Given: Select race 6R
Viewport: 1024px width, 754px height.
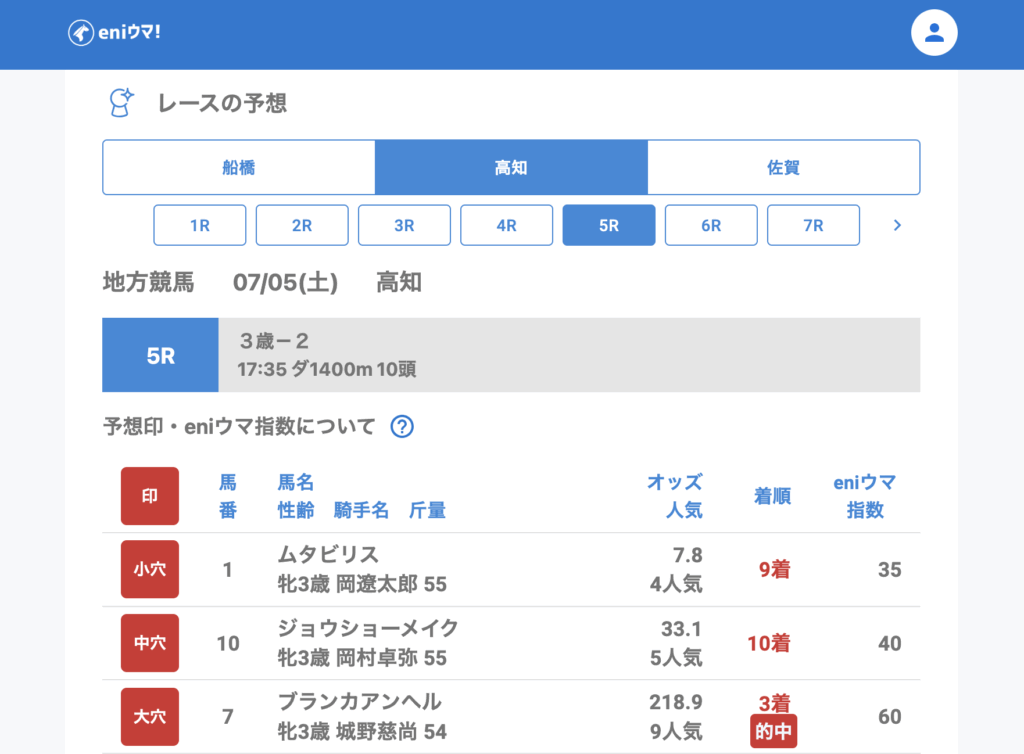Looking at the screenshot, I should [x=711, y=226].
